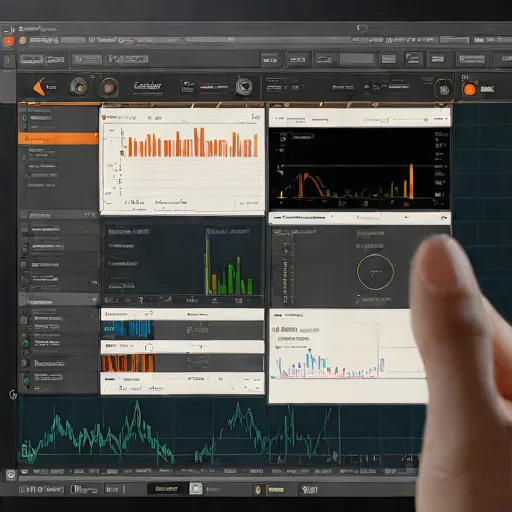Open the third boxed tab in the second toolbar row
Viewport: 512px width, 512px height.
(128, 60)
